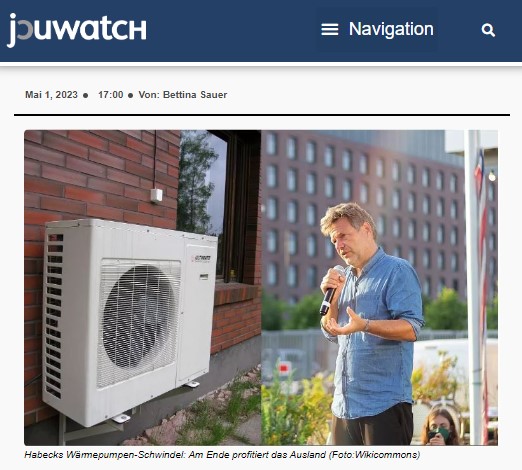Click the heat pump fan grille in photo

[139, 321]
